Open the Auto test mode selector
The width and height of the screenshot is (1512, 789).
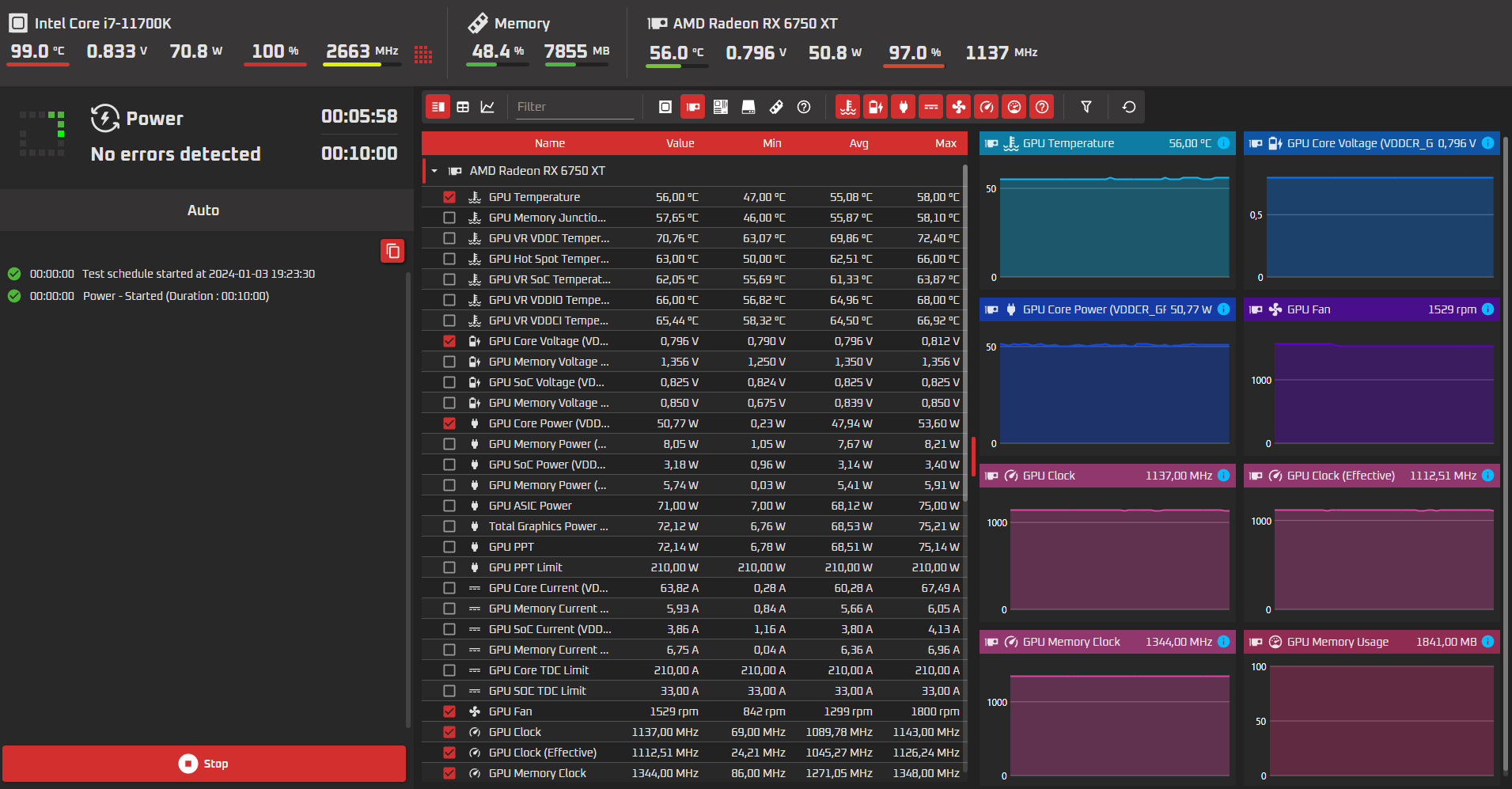204,211
